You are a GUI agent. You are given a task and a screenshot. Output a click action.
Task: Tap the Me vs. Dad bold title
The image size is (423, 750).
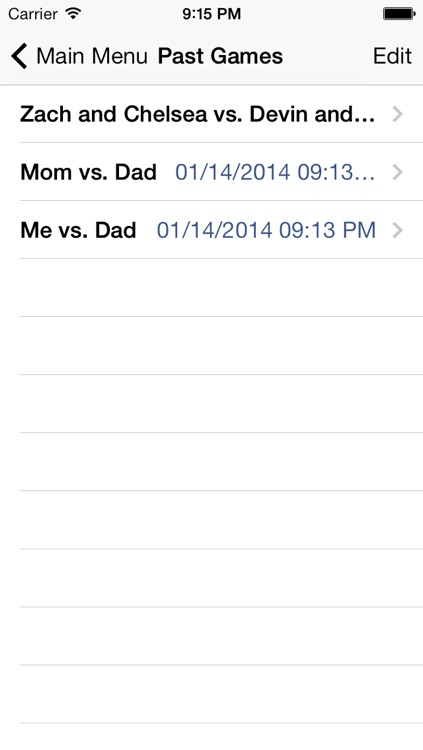(78, 230)
